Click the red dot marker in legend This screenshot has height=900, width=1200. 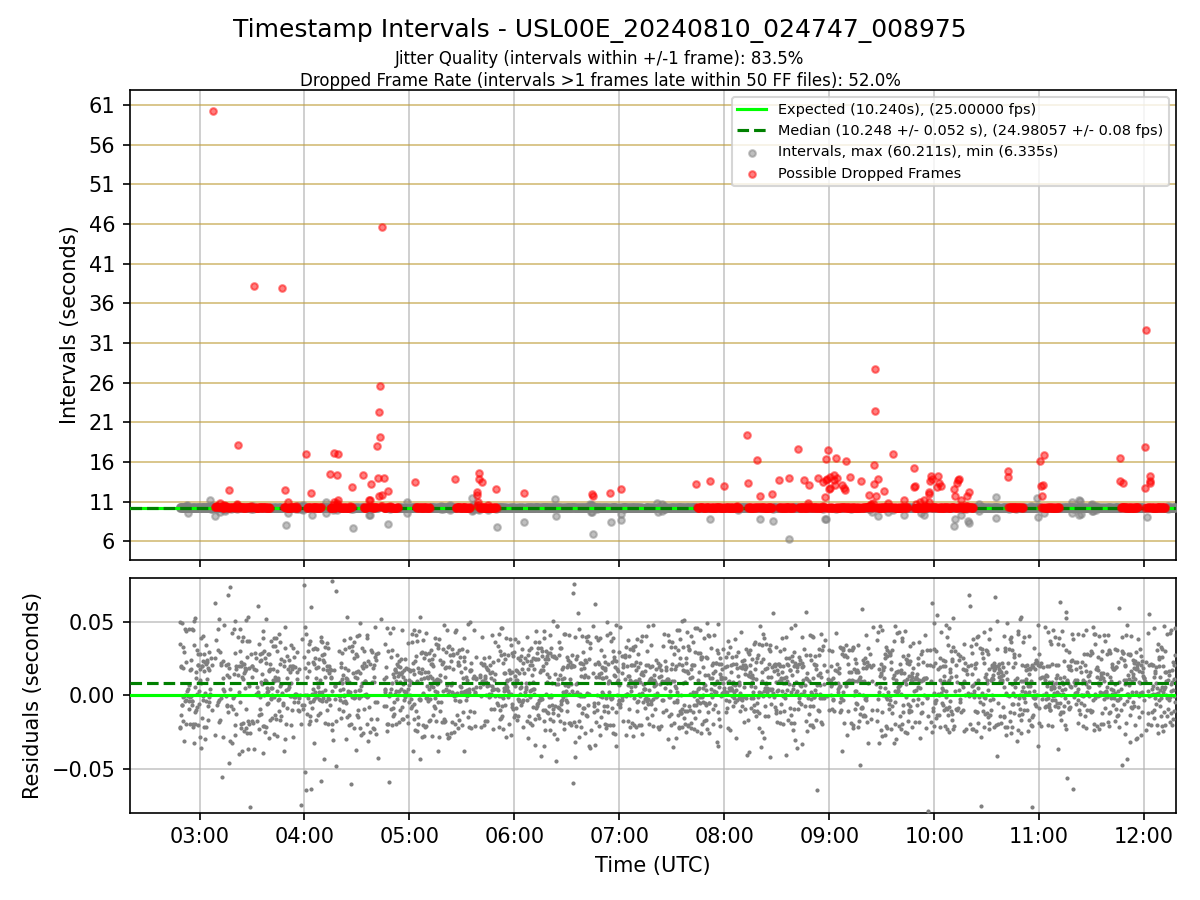[x=752, y=173]
